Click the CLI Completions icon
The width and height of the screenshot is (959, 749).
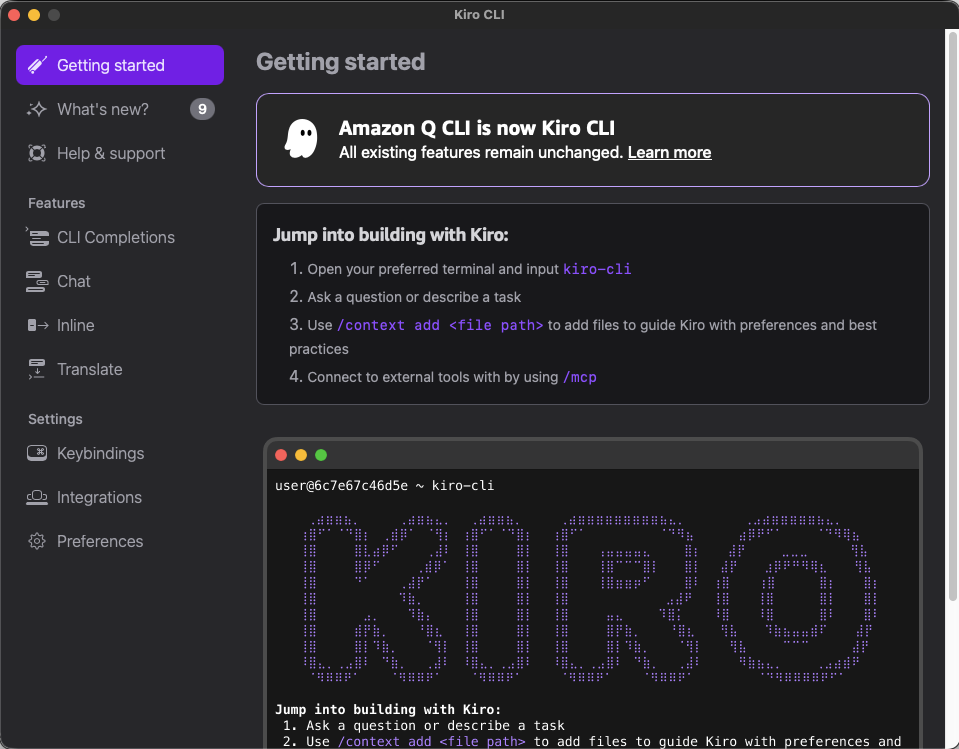[37, 237]
